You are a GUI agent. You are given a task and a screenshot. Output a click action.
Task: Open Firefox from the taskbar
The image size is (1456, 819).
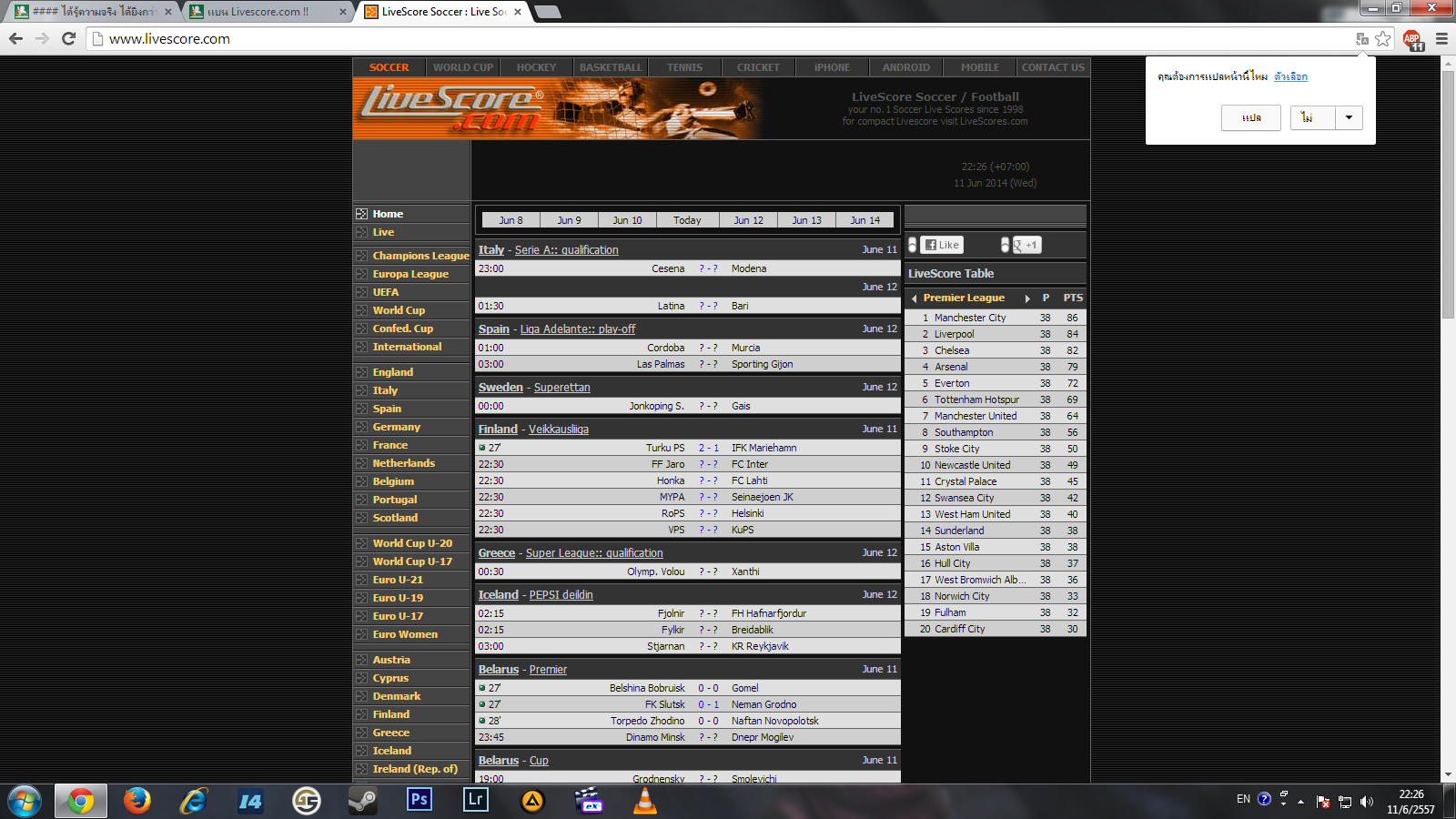coord(137,801)
